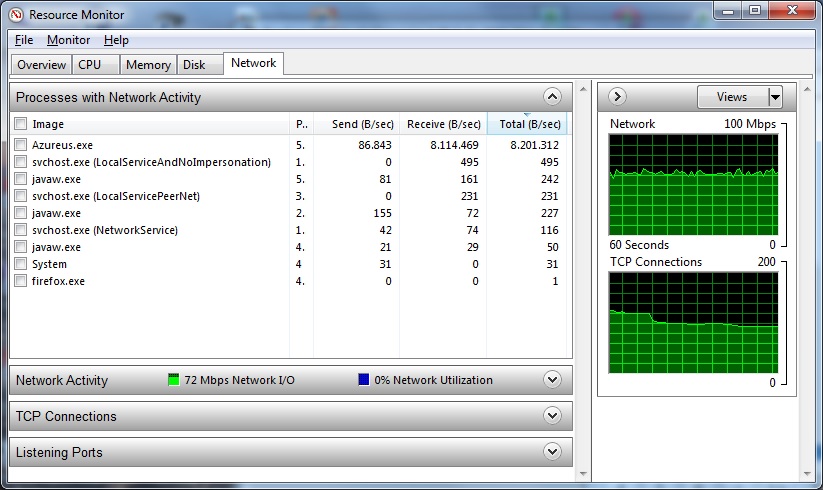
Task: Open the Views dropdown arrow
Action: pyautogui.click(x=775, y=97)
